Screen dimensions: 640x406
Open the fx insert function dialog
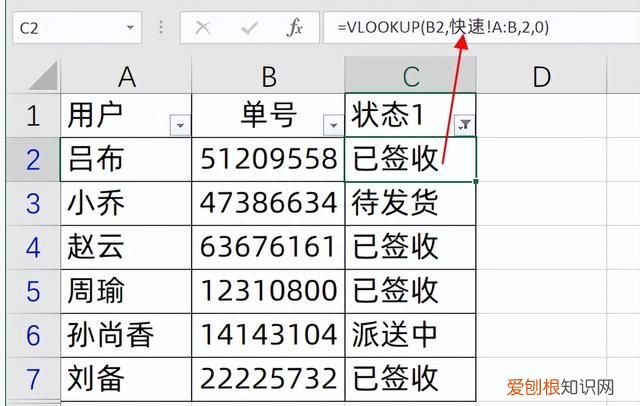pyautogui.click(x=295, y=28)
